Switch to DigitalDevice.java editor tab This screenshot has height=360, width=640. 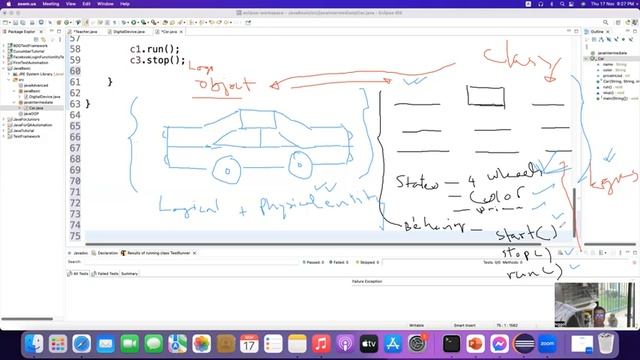coord(129,31)
